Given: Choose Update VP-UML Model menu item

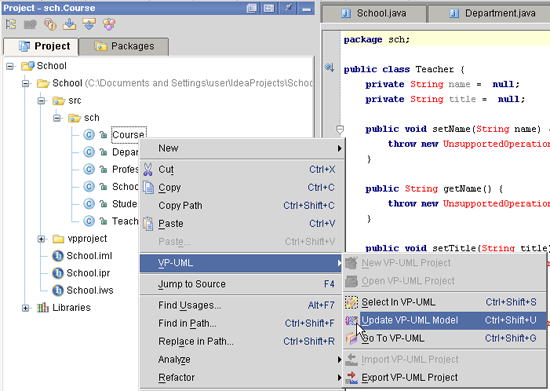Looking at the screenshot, I should [445, 320].
